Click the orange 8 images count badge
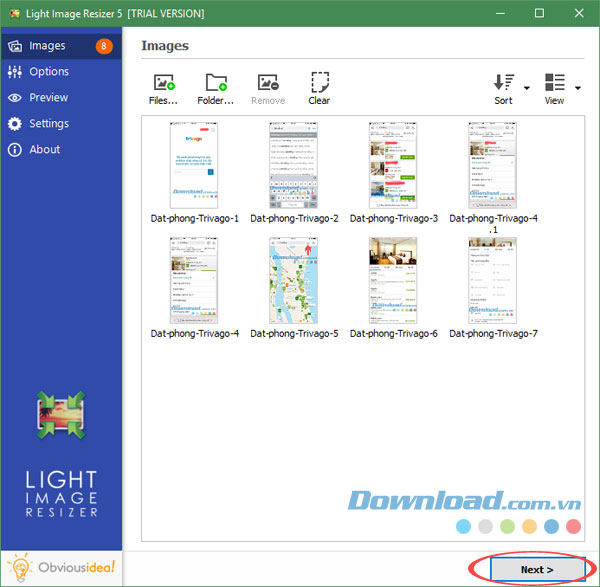This screenshot has height=587, width=600. (104, 46)
